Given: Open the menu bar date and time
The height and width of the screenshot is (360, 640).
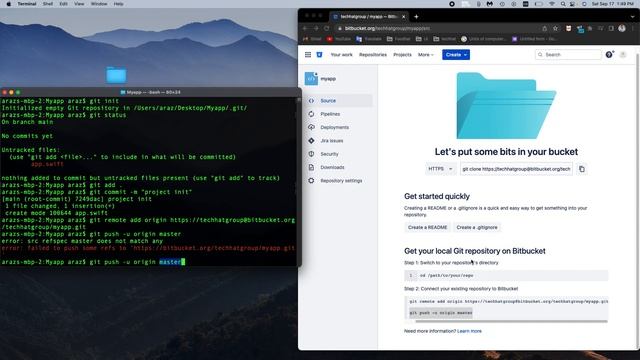Looking at the screenshot, I should [613, 4].
